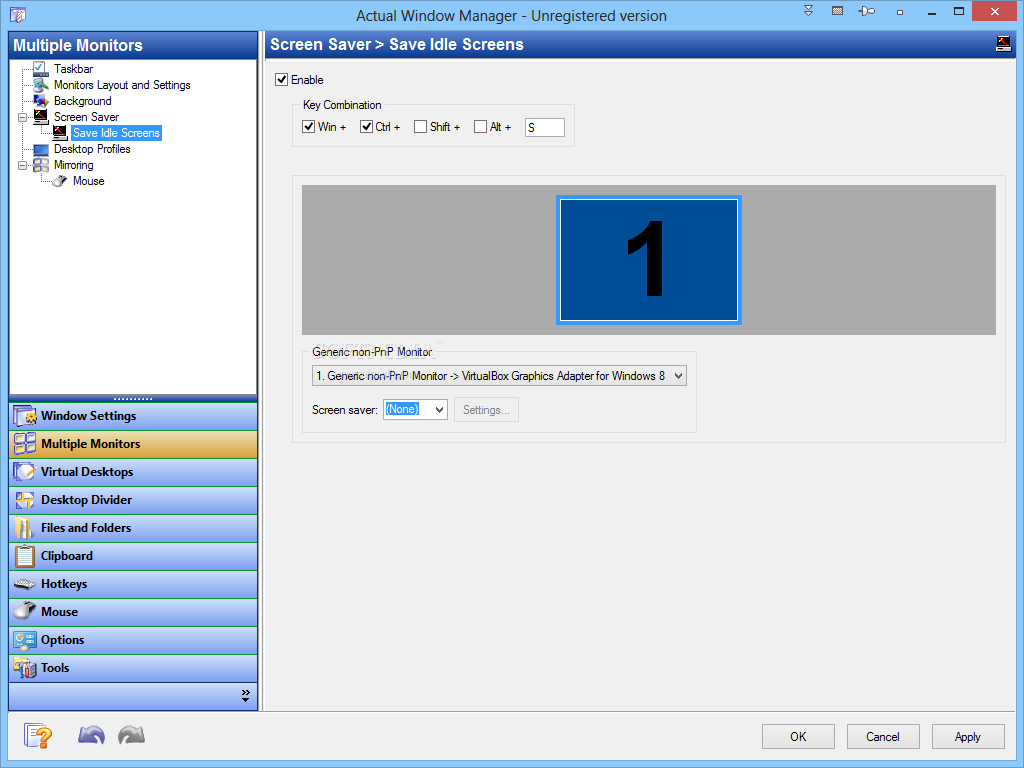
Task: Open Desktop Divider section
Action: tap(133, 500)
